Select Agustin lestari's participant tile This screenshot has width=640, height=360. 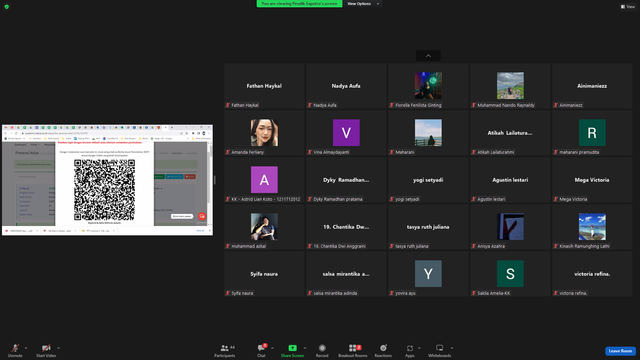(x=510, y=180)
